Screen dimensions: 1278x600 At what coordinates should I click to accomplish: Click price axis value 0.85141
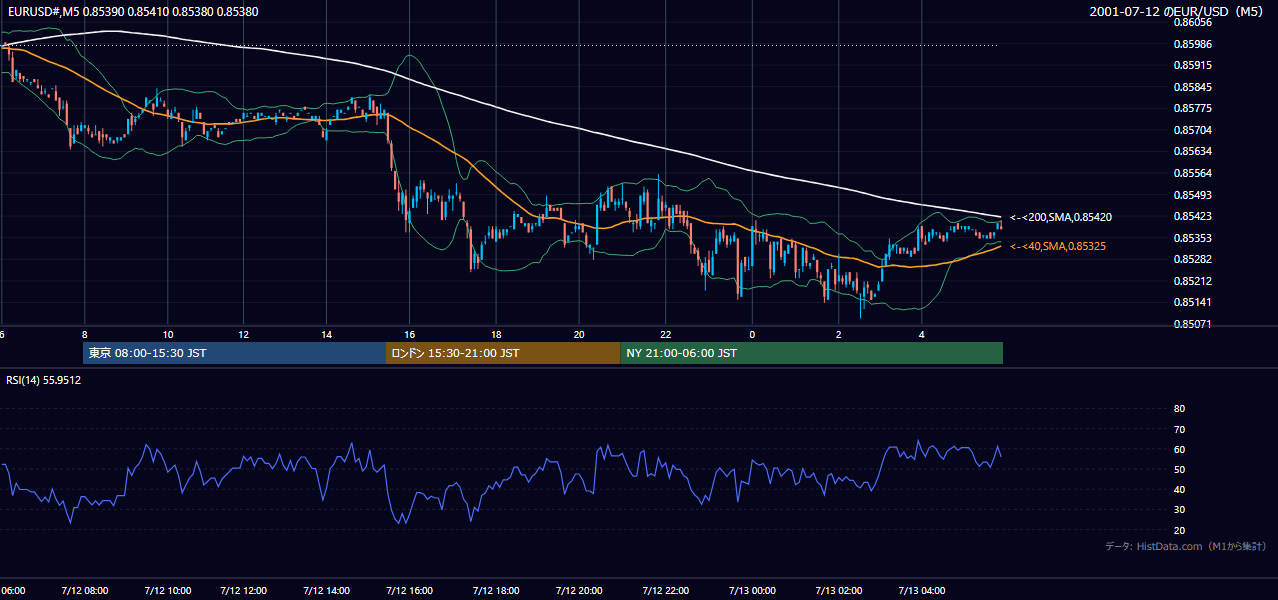(x=1193, y=302)
